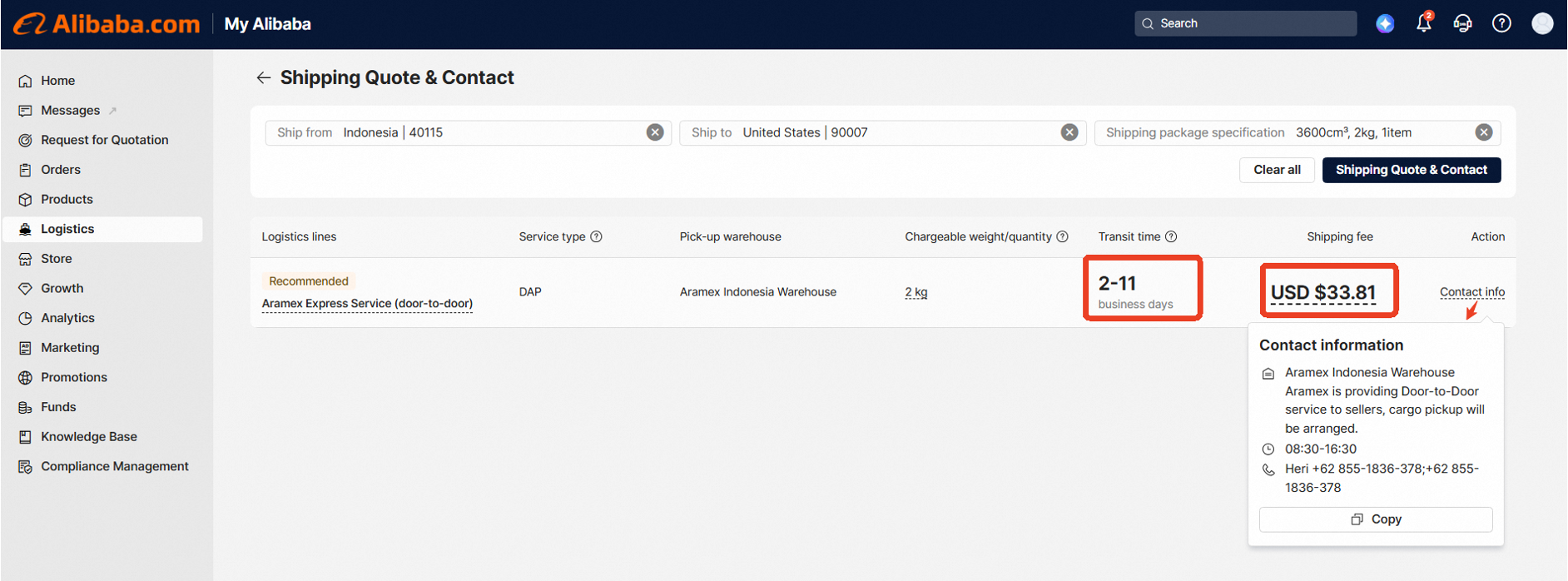Clear the Ship from field
The image size is (1568, 581).
coord(655,132)
